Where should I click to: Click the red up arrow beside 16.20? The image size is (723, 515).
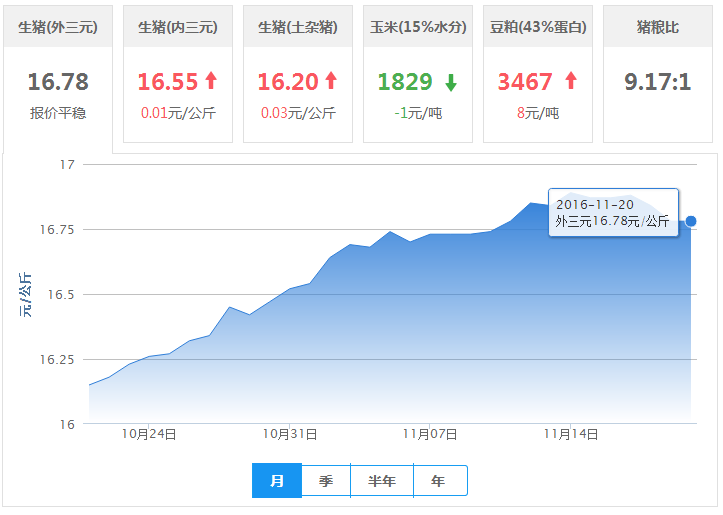[330, 82]
